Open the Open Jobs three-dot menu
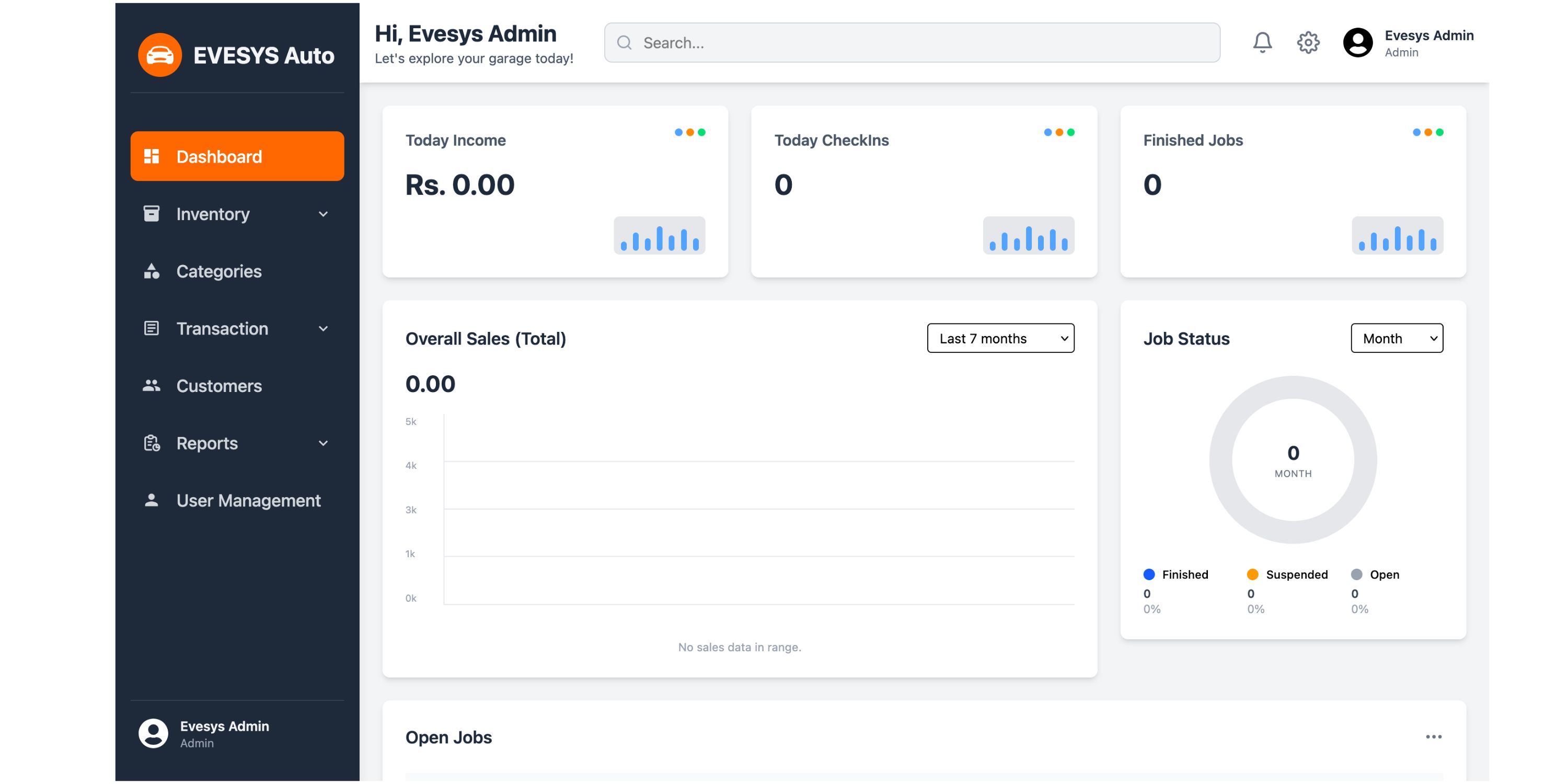Viewport: 1568px width, 784px height. coord(1434,736)
